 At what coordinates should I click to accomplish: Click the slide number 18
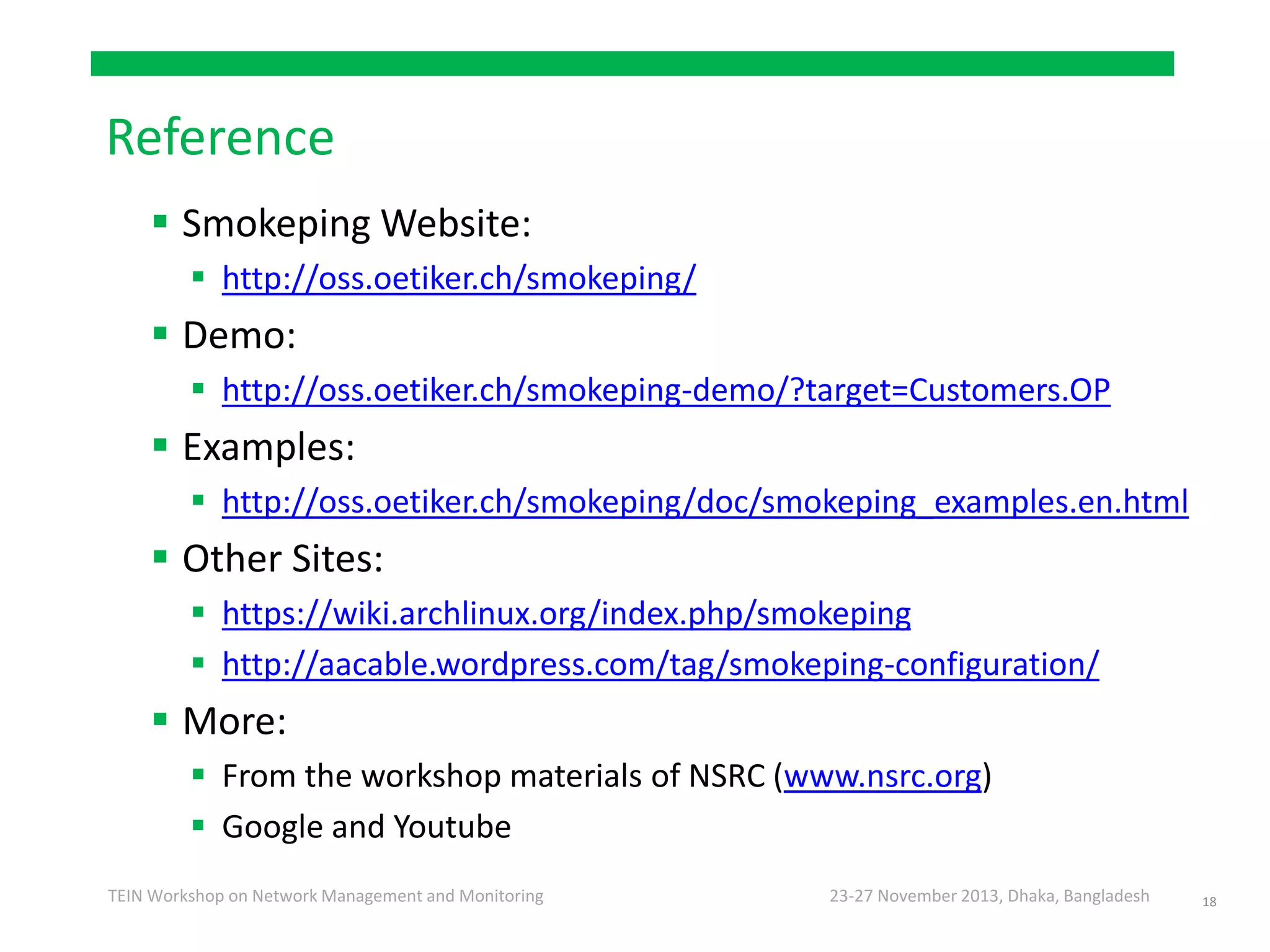pos(1209,902)
